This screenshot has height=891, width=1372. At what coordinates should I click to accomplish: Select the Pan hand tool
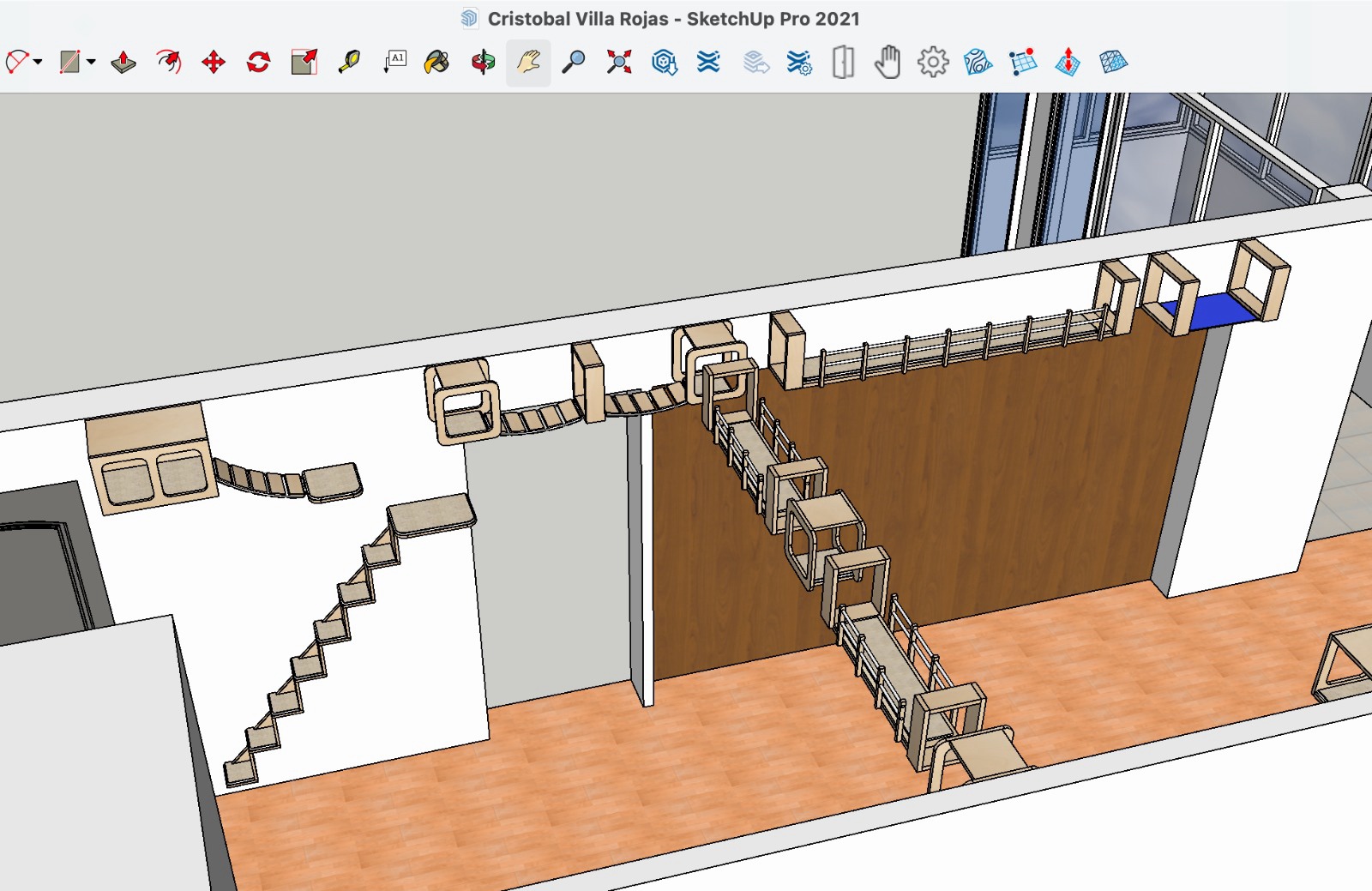[x=528, y=62]
